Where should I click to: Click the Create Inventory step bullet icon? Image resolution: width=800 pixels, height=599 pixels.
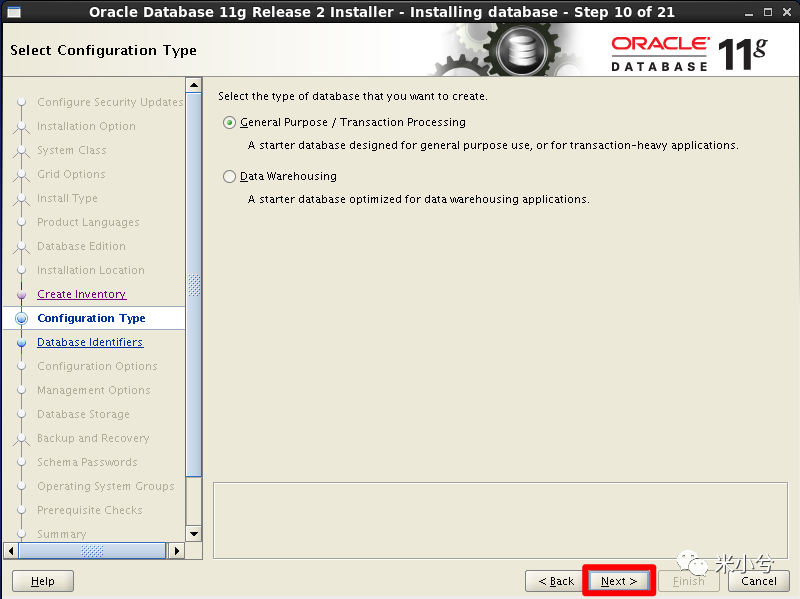tap(21, 294)
